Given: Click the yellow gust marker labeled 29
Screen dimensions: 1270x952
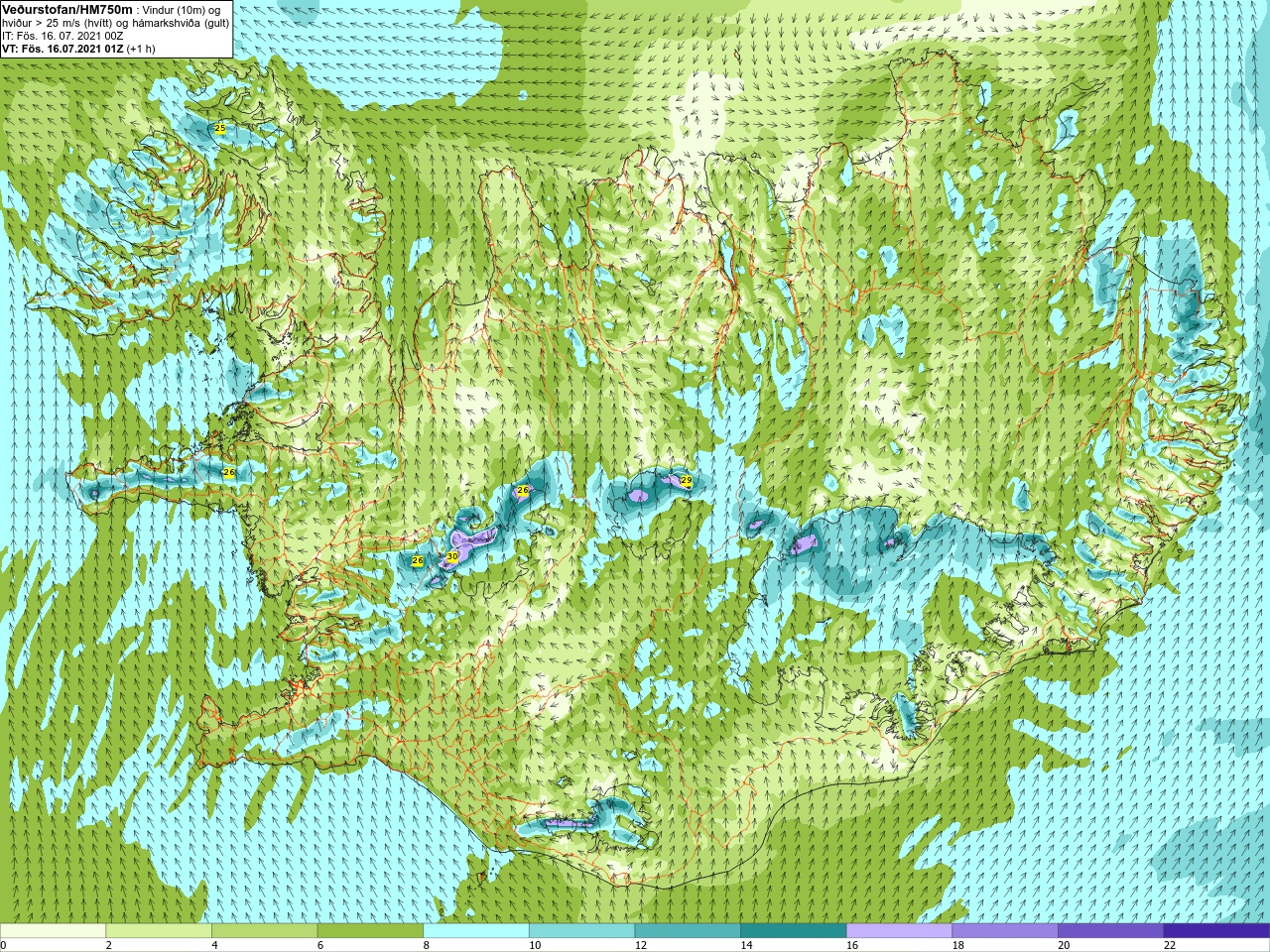Looking at the screenshot, I should 686,481.
